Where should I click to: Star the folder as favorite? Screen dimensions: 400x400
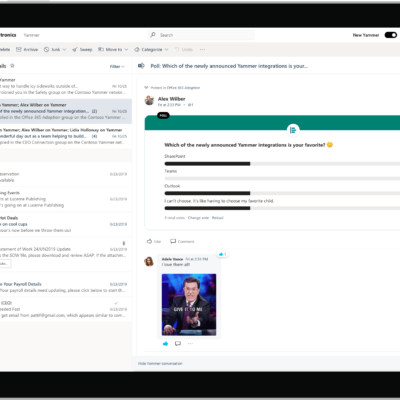tap(12, 66)
